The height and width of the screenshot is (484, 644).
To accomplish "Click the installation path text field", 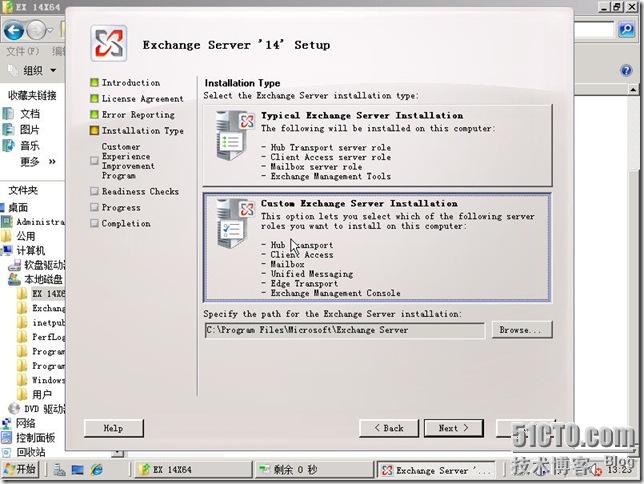I will coord(345,330).
